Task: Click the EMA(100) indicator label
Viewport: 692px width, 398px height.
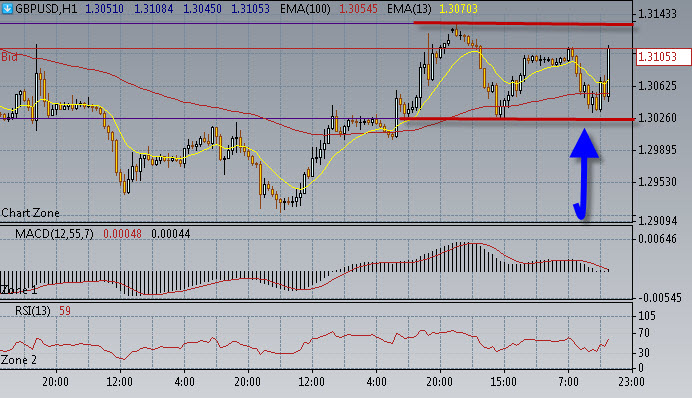Action: point(305,9)
